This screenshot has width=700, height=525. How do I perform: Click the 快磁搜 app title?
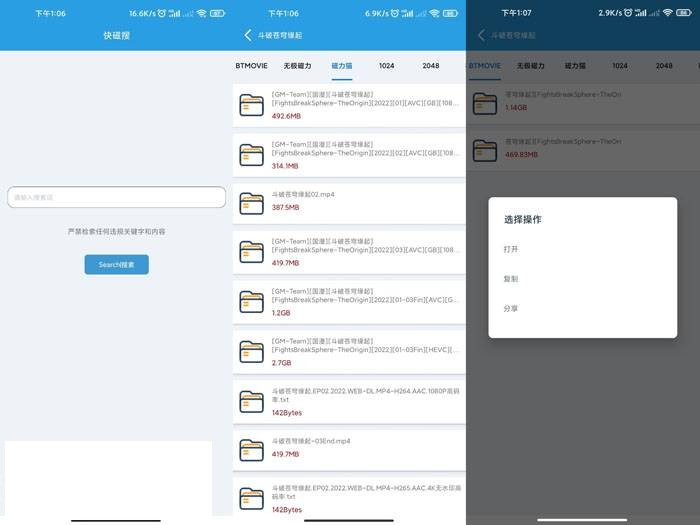coord(117,36)
